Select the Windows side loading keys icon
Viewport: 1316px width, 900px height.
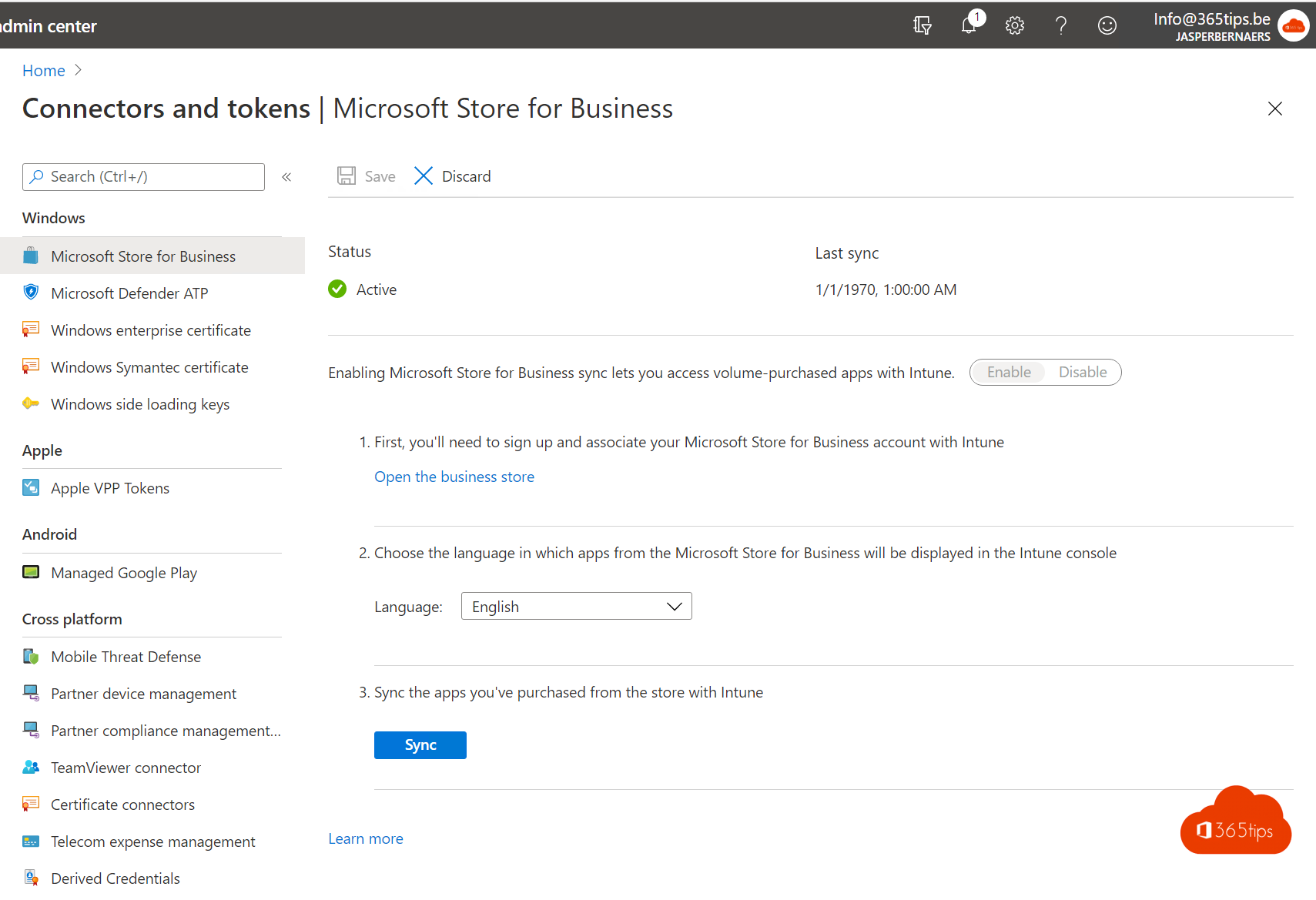tap(31, 403)
